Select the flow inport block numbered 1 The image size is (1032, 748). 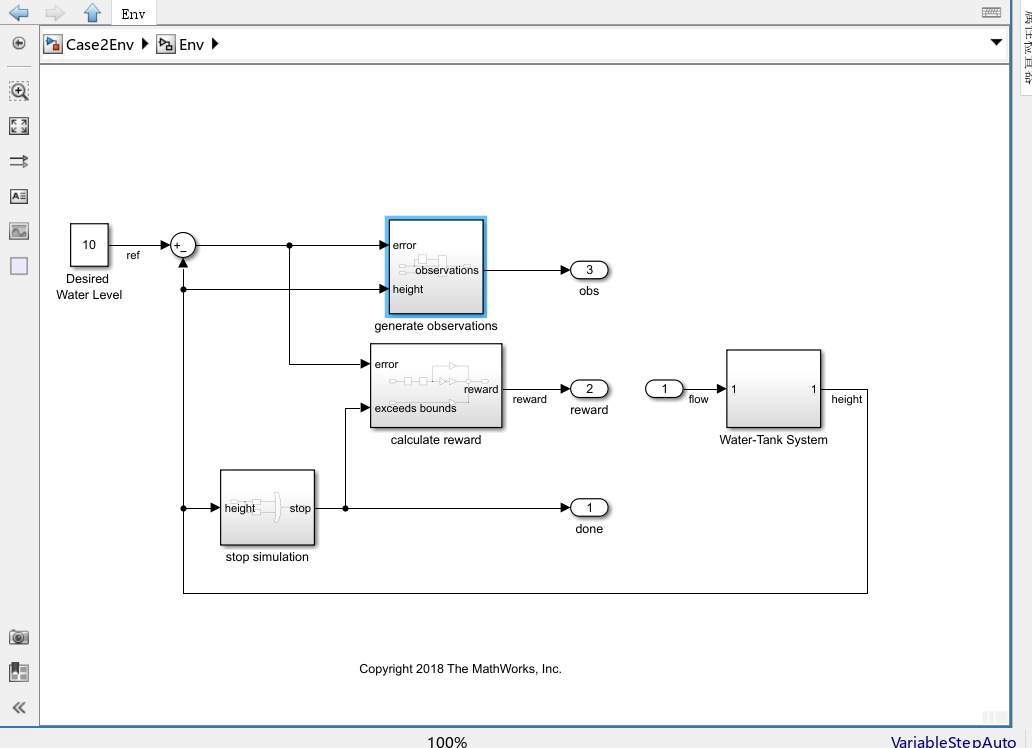[x=664, y=389]
